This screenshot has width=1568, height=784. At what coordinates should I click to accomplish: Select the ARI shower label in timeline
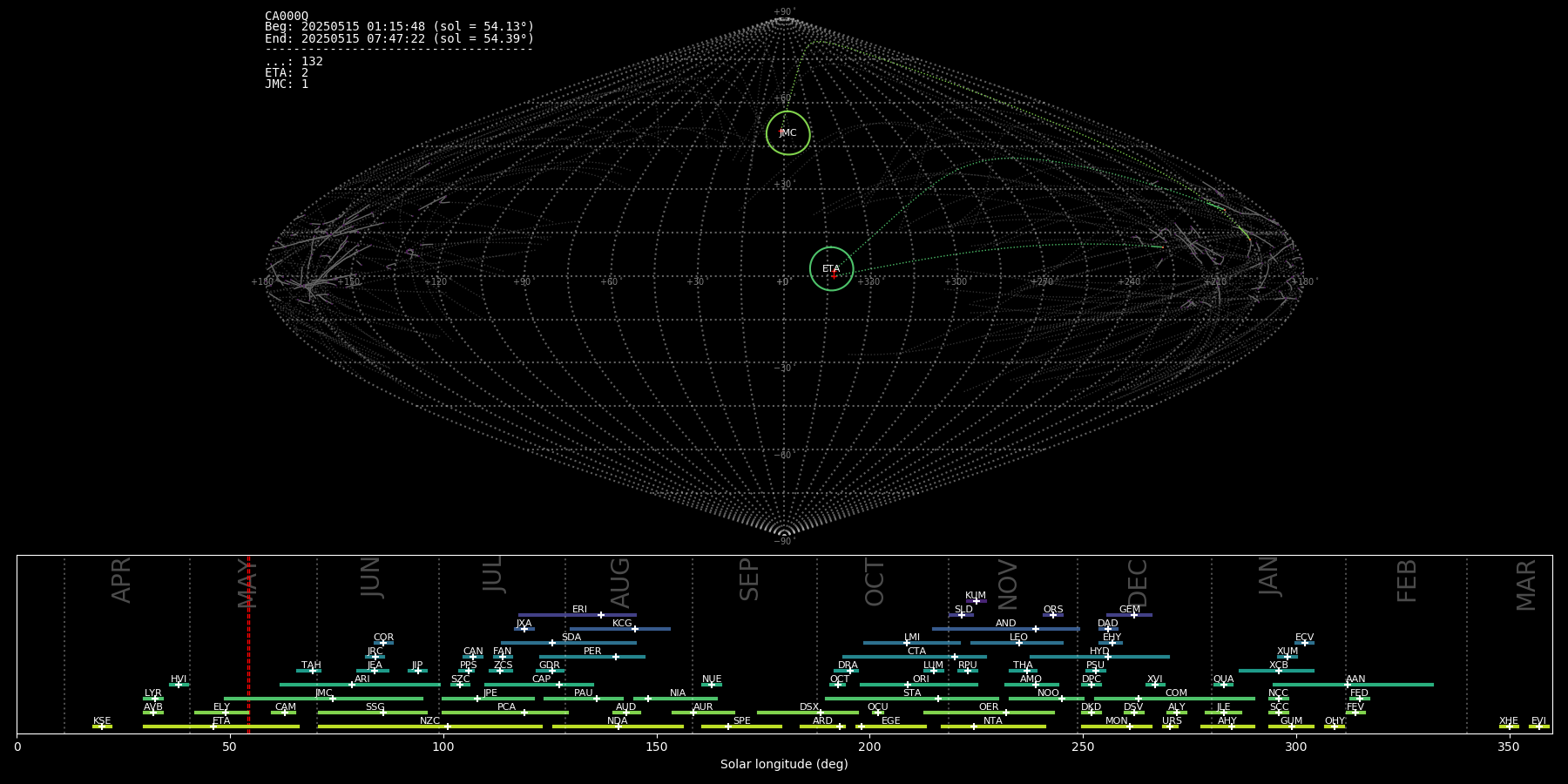coord(362,679)
